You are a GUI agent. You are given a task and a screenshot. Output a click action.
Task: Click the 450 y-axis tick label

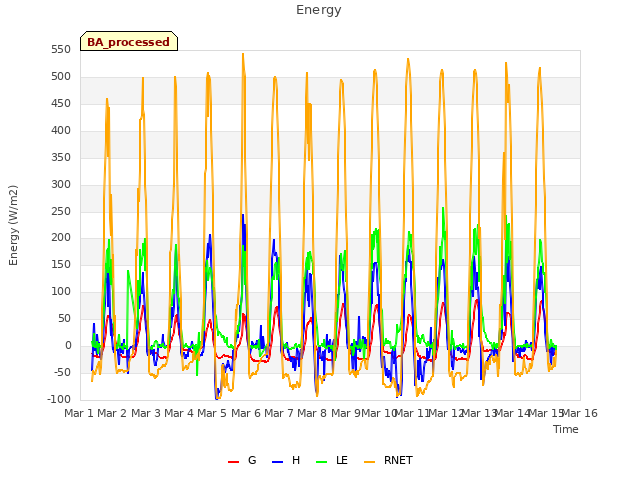pyautogui.click(x=61, y=104)
